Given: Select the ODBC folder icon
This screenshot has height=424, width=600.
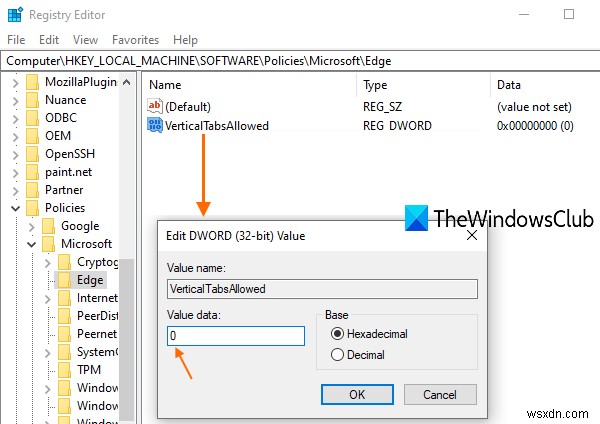Looking at the screenshot, I should [x=33, y=118].
